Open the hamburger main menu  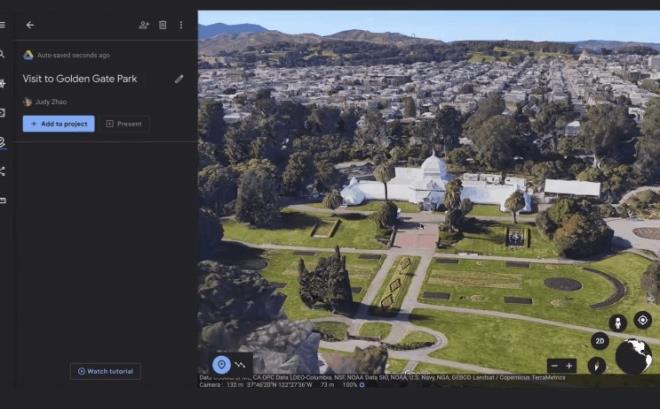point(3,25)
